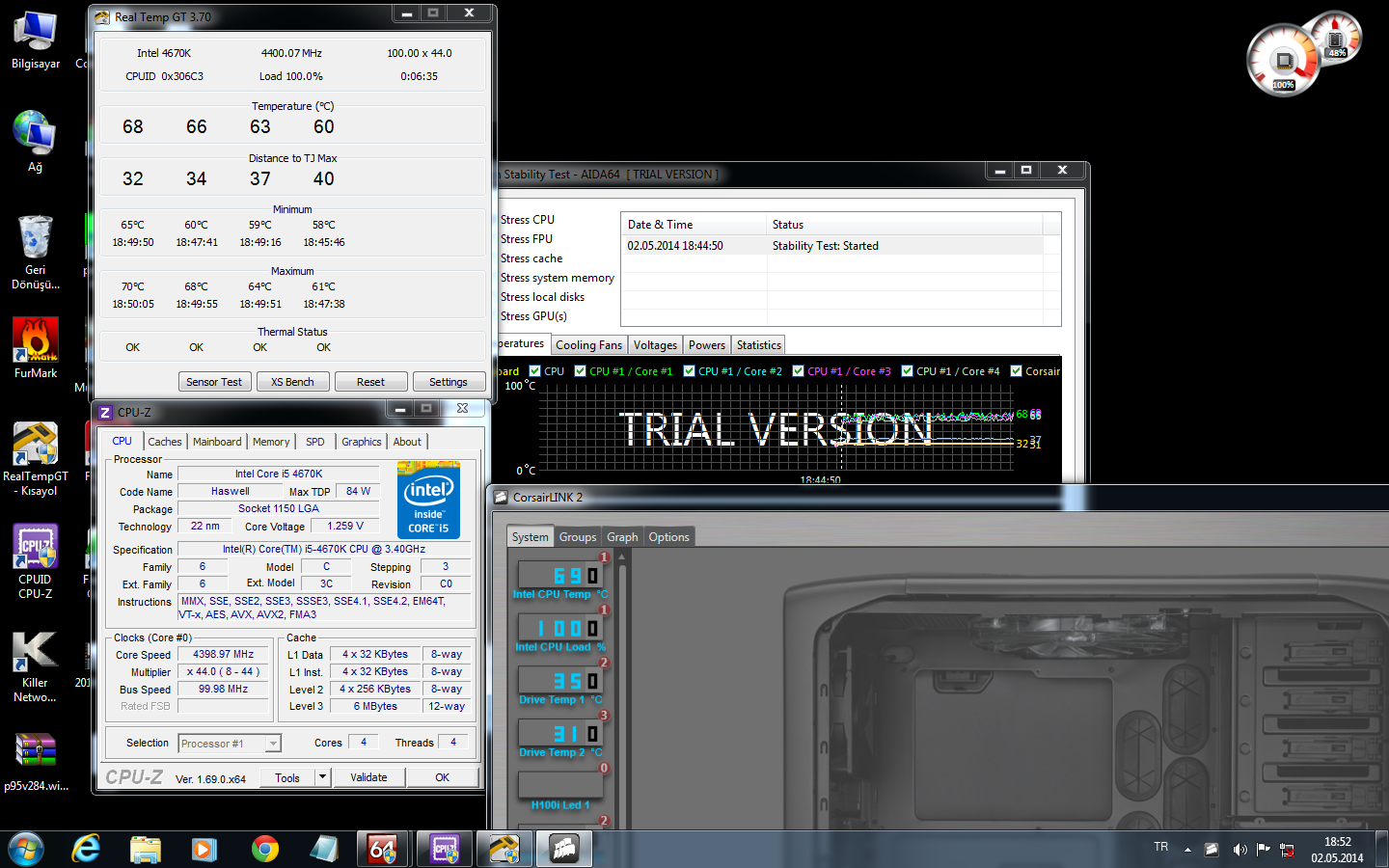Click Sensor Test button in Real Temp

tap(214, 382)
